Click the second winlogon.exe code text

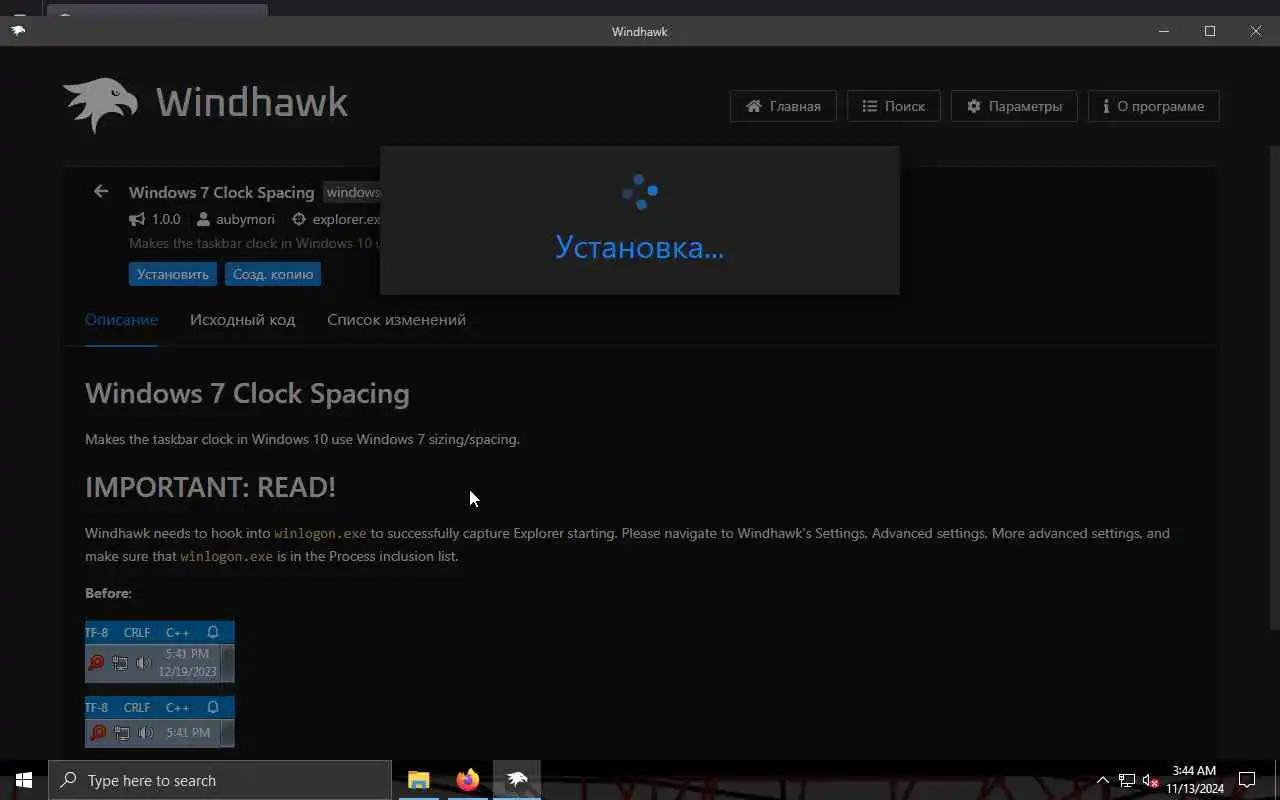tap(226, 556)
